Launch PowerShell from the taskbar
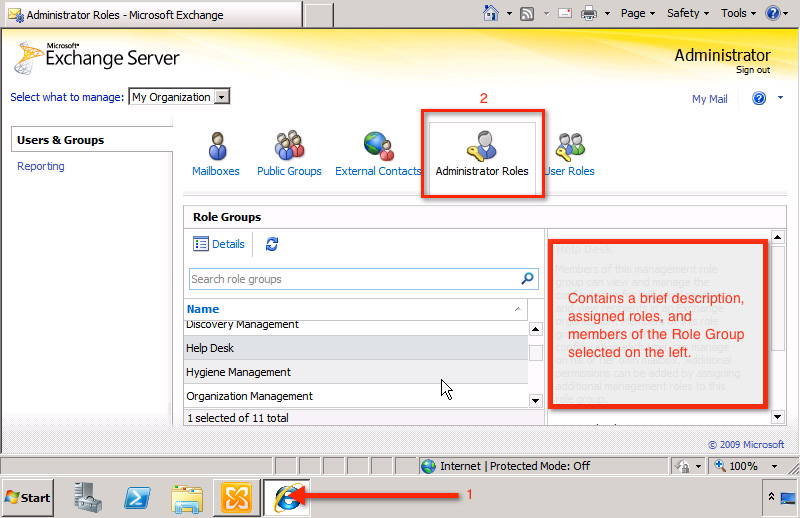 click(137, 498)
